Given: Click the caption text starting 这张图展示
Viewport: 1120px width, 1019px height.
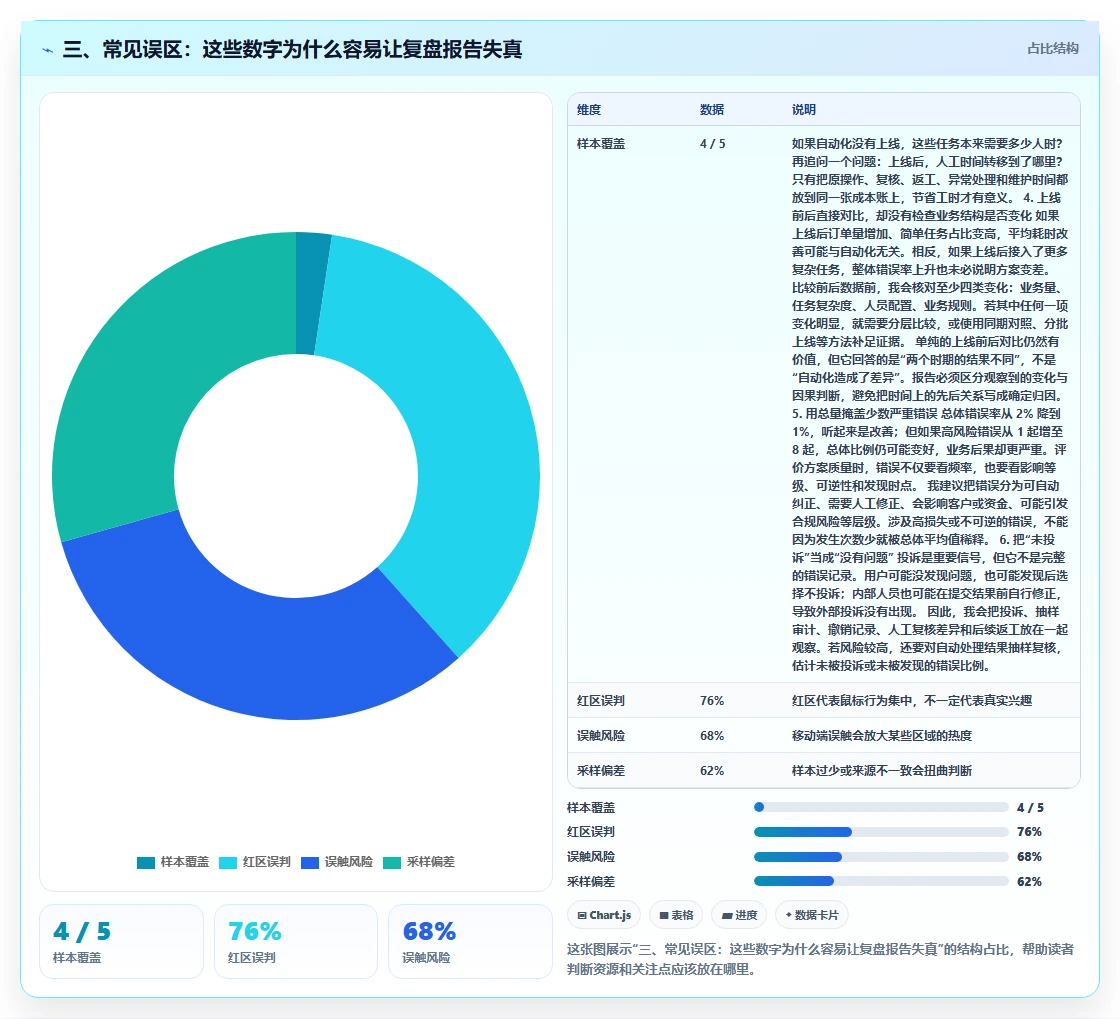Looking at the screenshot, I should tap(821, 959).
